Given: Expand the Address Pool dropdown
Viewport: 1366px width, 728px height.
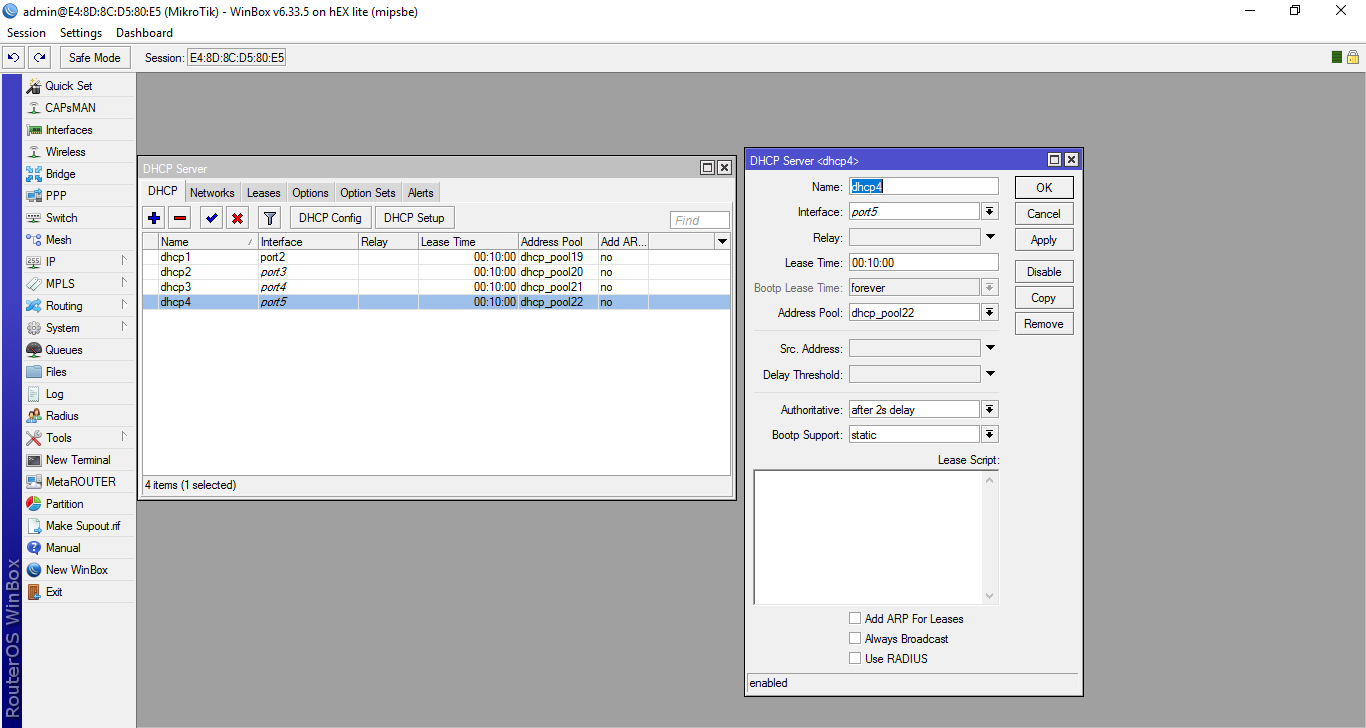Looking at the screenshot, I should 990,313.
